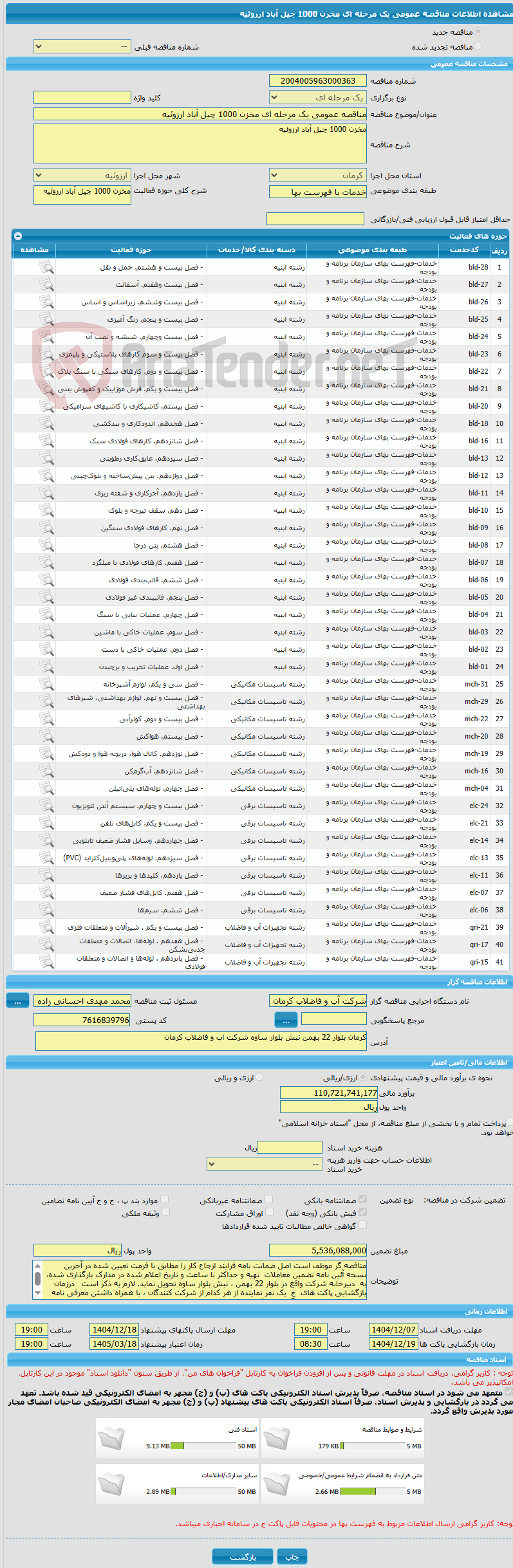Screen dimensions: 513x1568
Task: Click the متن قرارداد size progress bar
Action: coord(372,1491)
